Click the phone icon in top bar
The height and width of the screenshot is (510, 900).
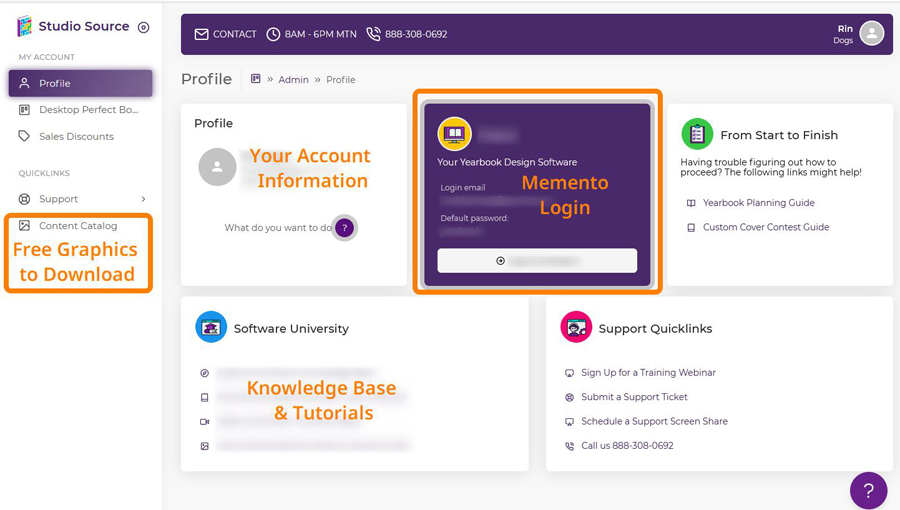pyautogui.click(x=373, y=34)
